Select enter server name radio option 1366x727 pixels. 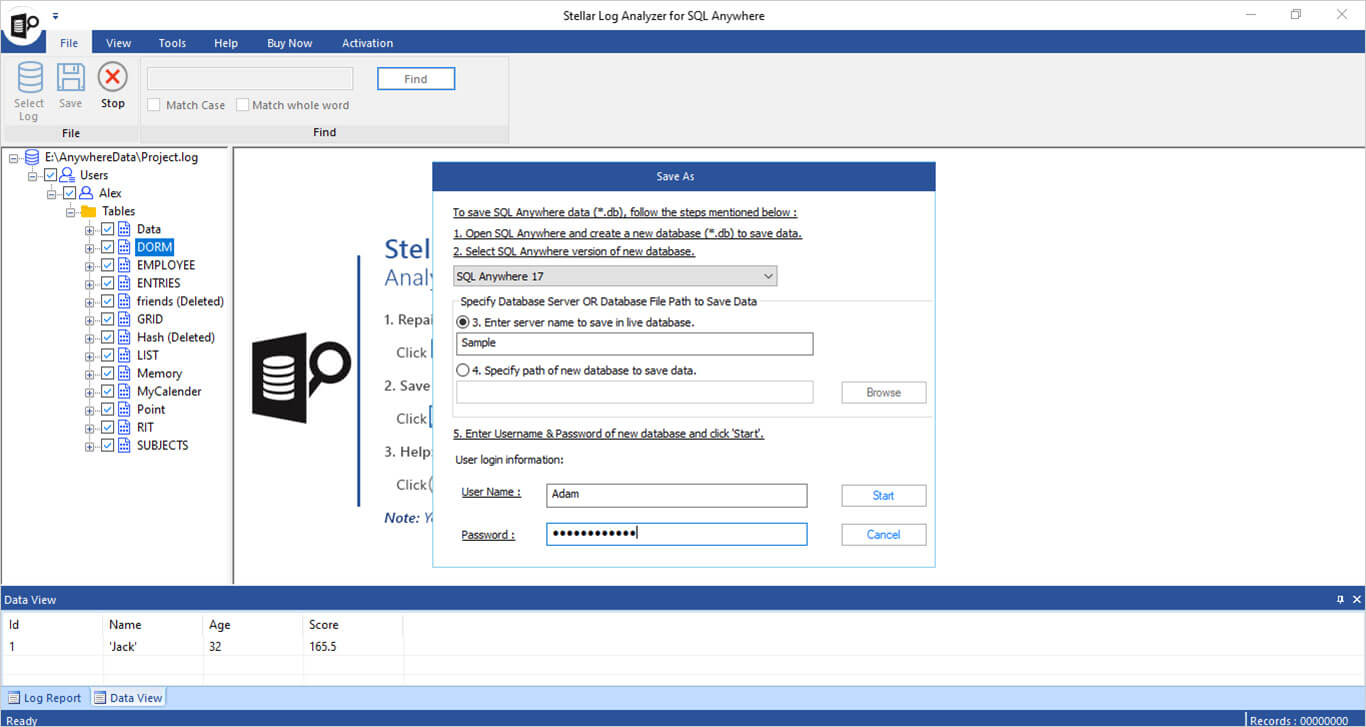[462, 322]
